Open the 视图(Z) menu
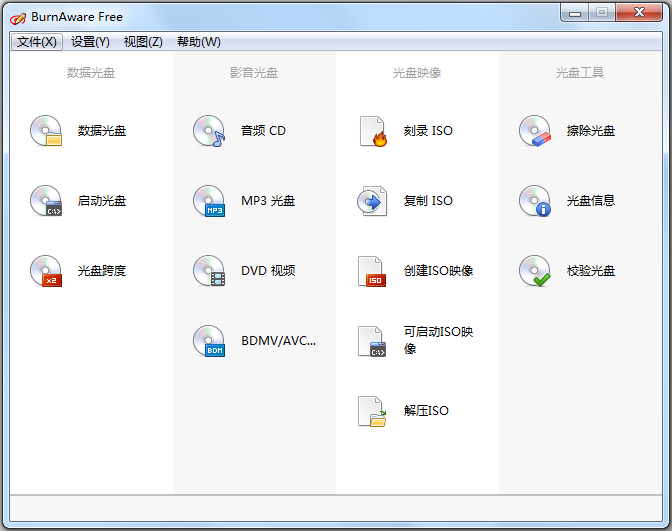 [x=143, y=42]
